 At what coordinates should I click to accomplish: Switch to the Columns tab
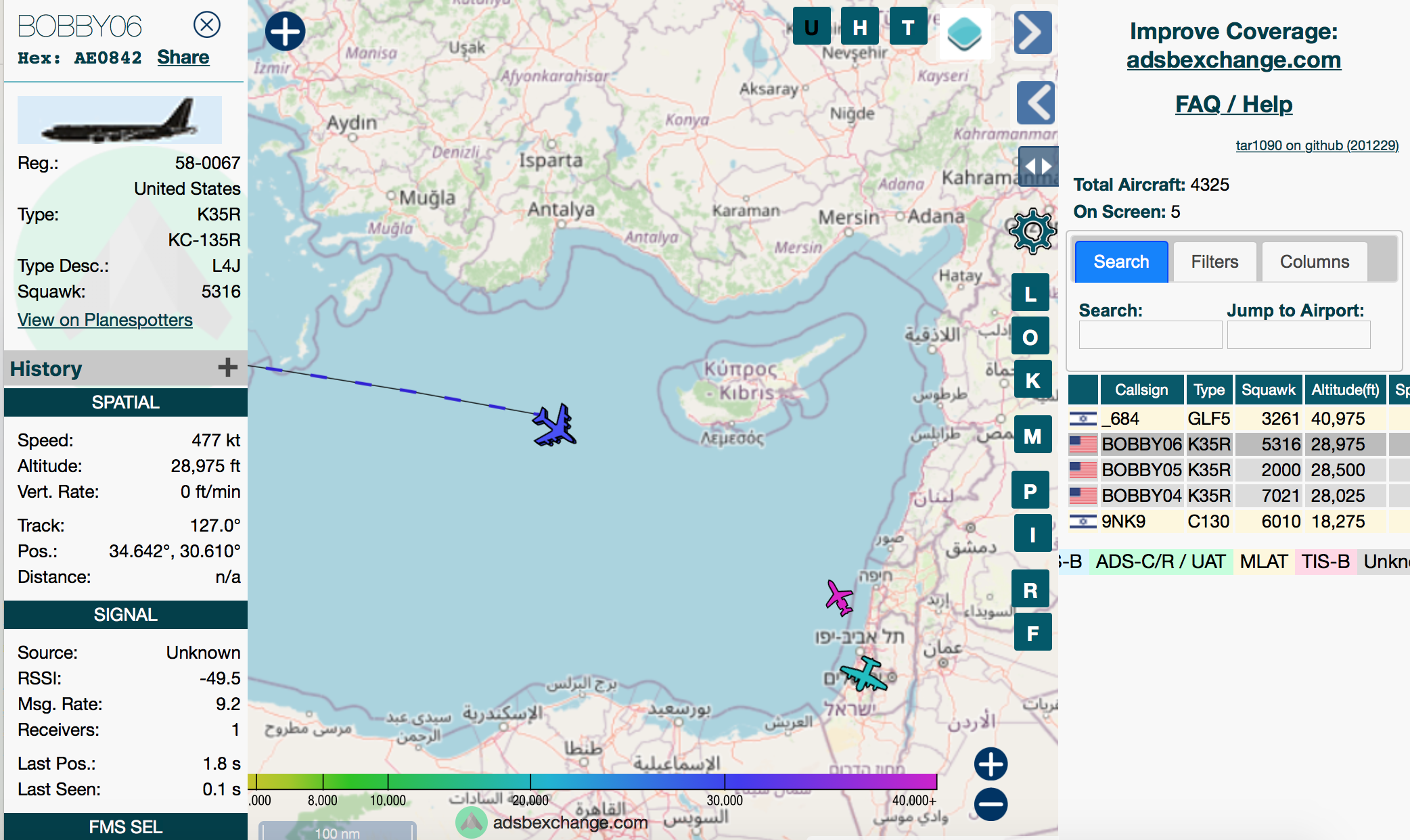[1315, 262]
